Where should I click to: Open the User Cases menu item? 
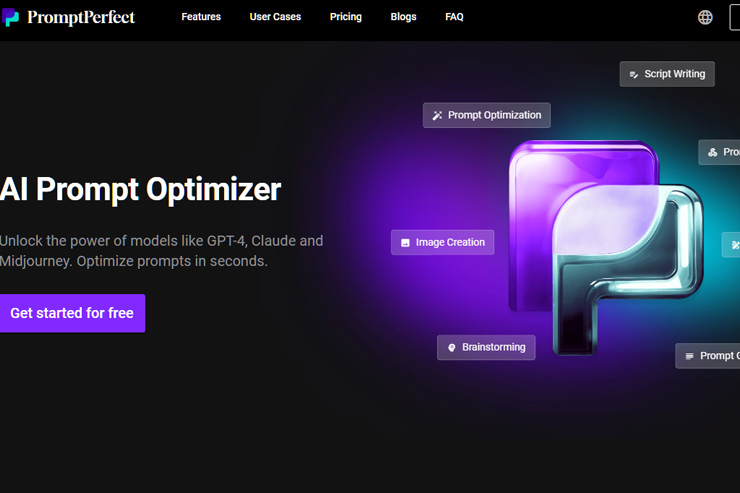[x=275, y=17]
